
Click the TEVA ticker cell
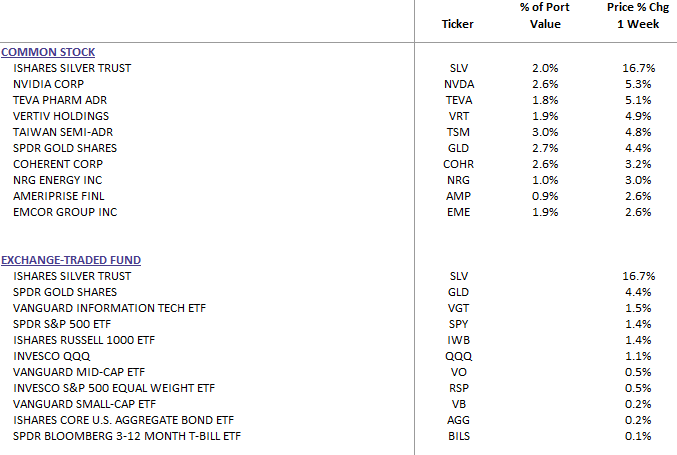click(459, 100)
